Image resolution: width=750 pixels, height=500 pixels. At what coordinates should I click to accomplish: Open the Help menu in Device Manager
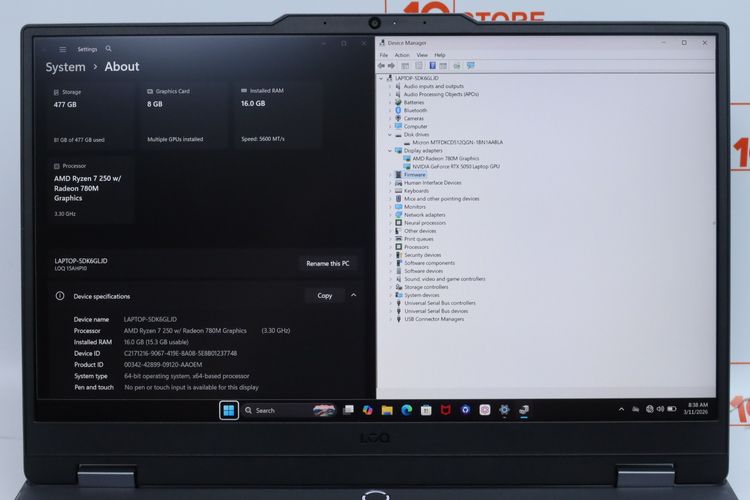click(x=440, y=55)
